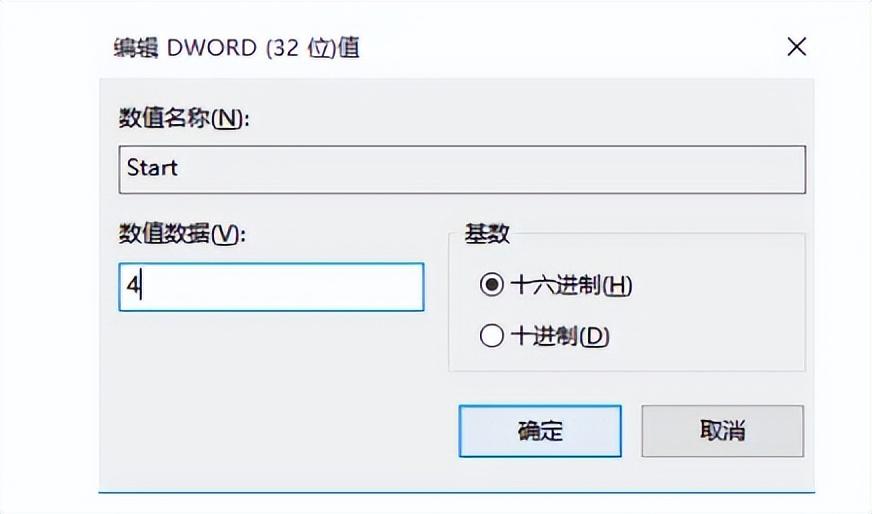
Task: Select the 十六进制(H) radio button
Action: point(492,285)
